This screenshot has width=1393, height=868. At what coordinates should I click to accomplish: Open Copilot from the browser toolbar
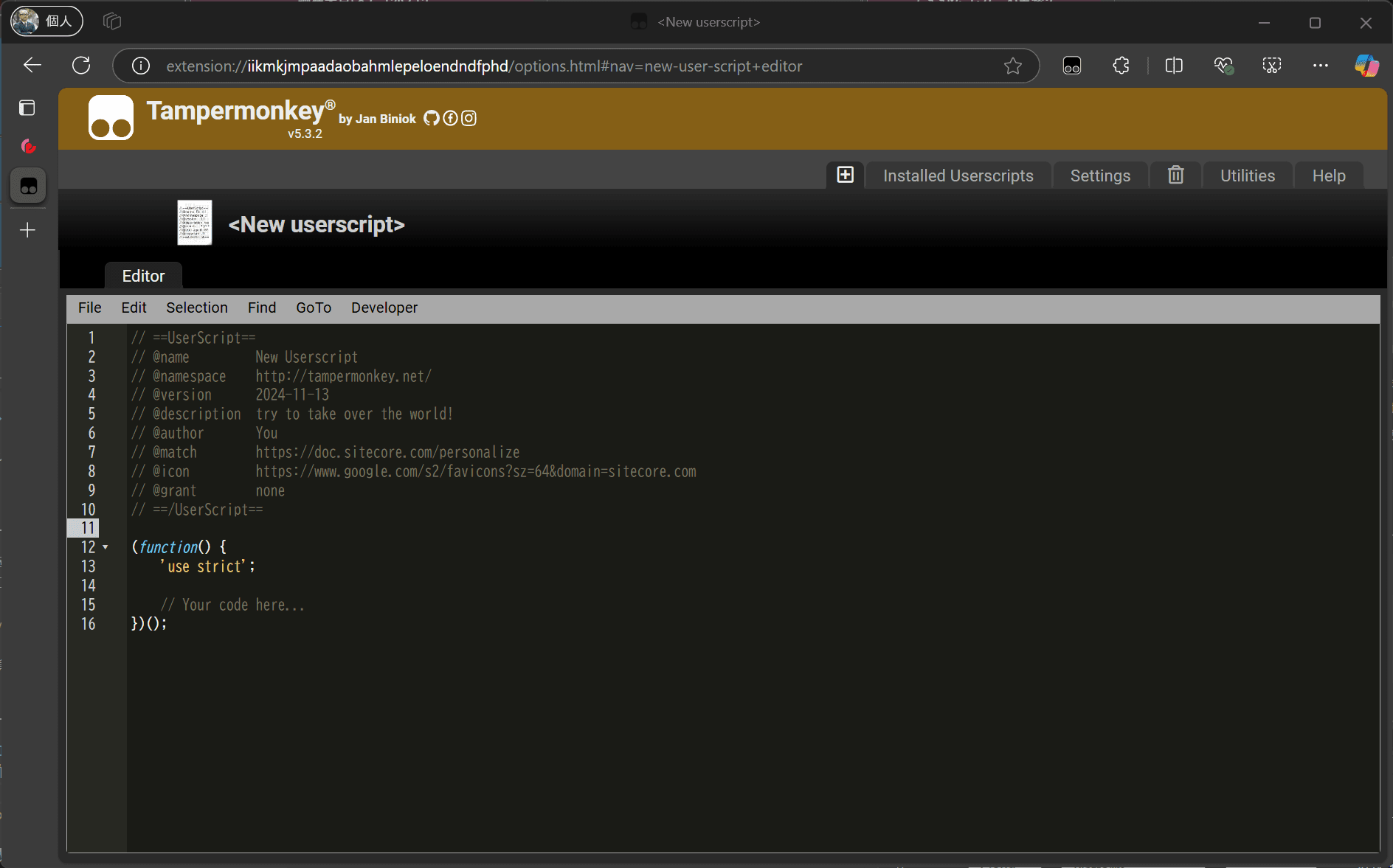pyautogui.click(x=1366, y=66)
